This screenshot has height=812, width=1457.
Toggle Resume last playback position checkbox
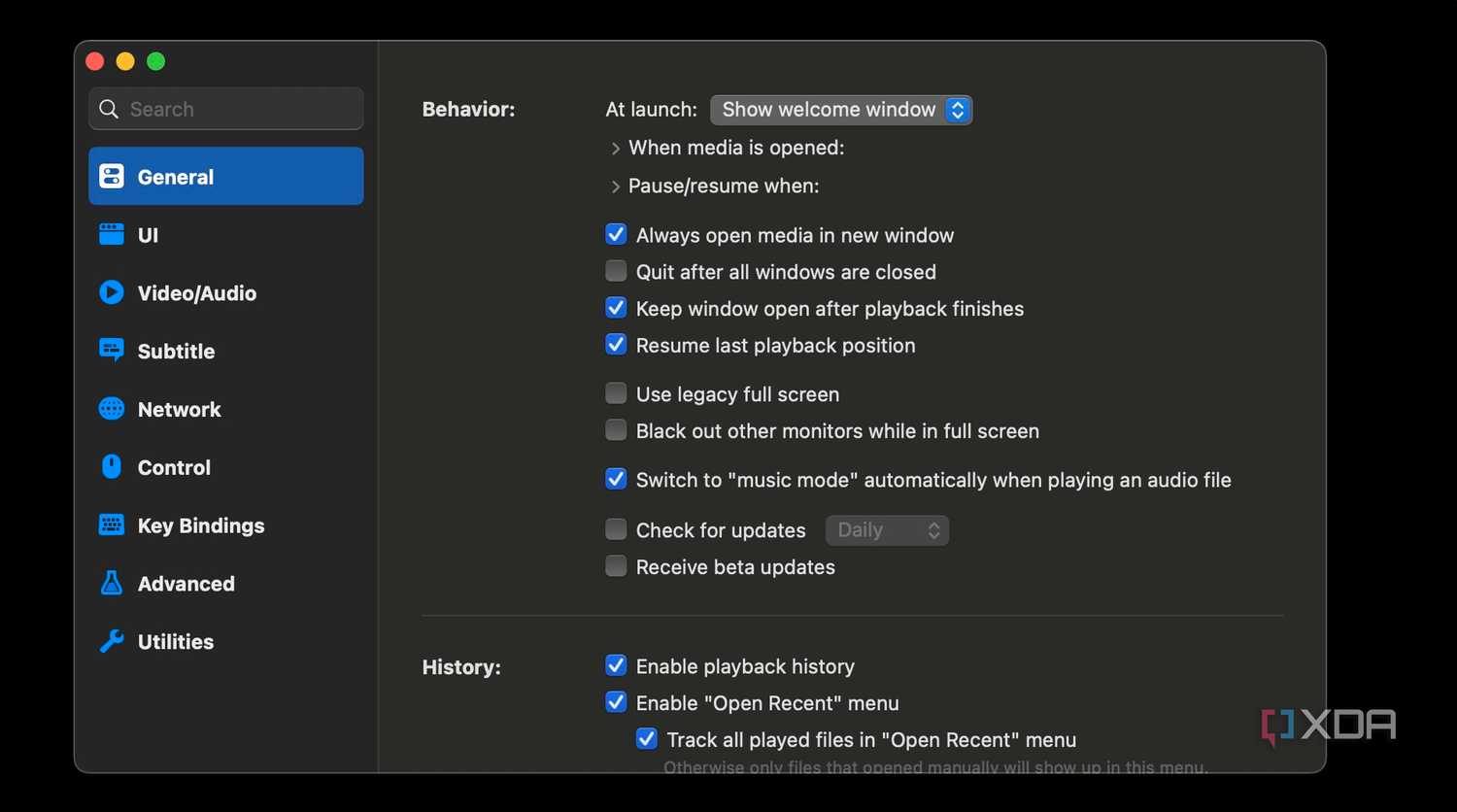pos(616,345)
